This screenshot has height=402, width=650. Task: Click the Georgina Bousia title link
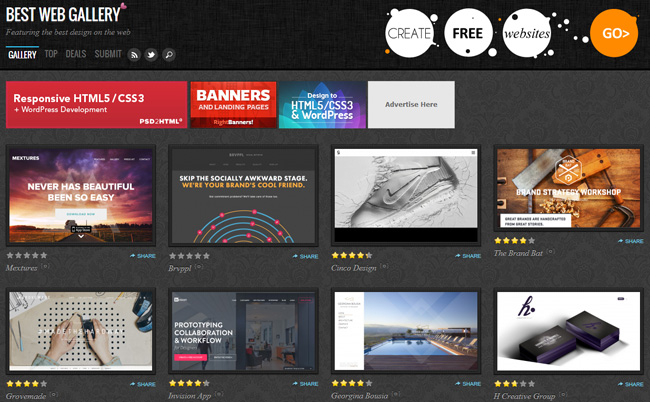coord(359,396)
